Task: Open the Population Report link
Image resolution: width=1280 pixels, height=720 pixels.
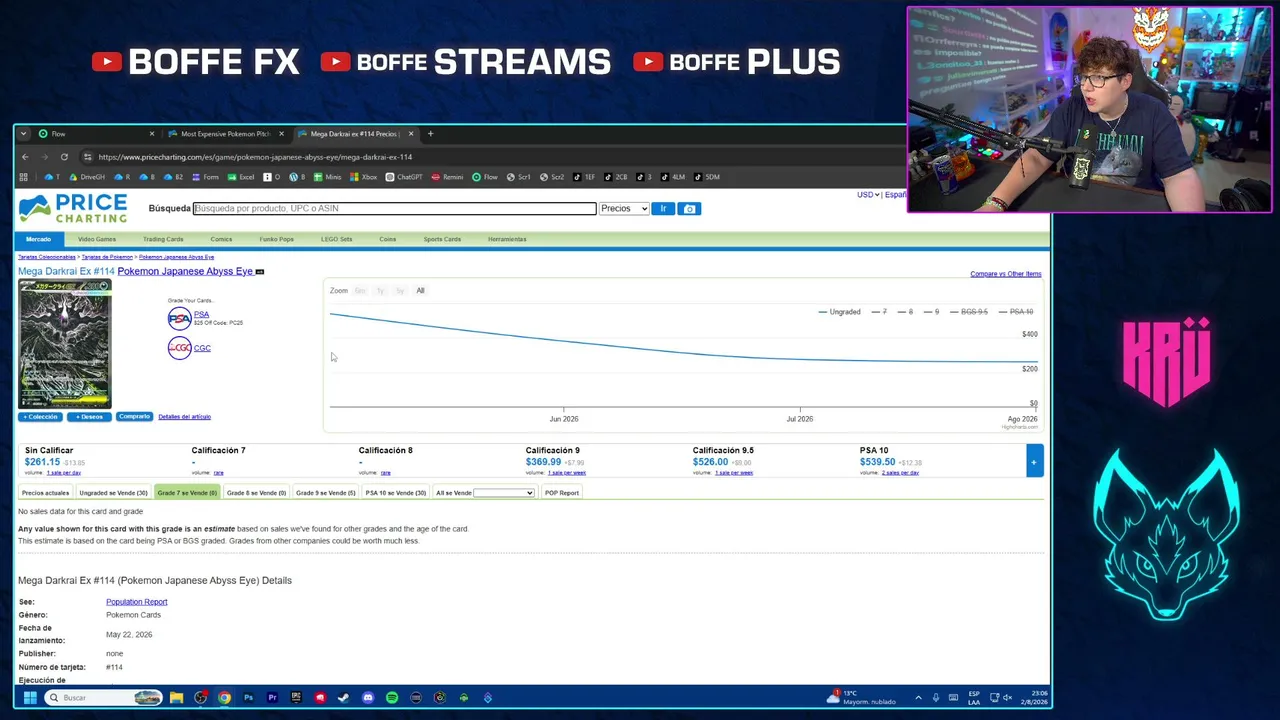Action: click(x=137, y=602)
